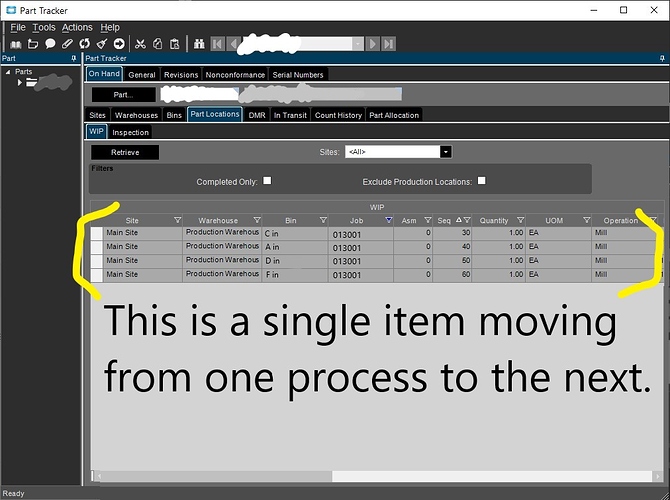Image resolution: width=670 pixels, height=500 pixels.
Task: Jump to the first record arrow
Action: click(x=217, y=44)
